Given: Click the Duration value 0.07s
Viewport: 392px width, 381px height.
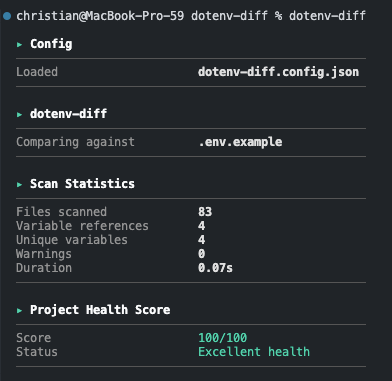Looking at the screenshot, I should point(215,268).
